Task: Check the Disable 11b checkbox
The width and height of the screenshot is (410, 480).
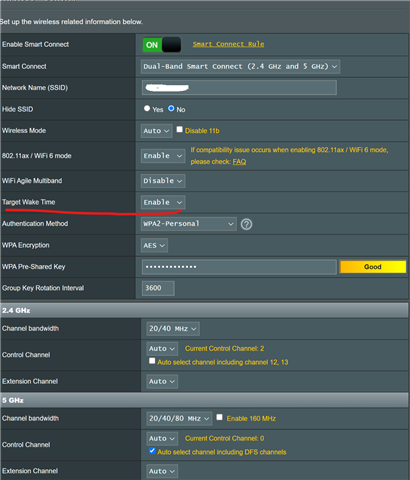Action: (x=179, y=129)
